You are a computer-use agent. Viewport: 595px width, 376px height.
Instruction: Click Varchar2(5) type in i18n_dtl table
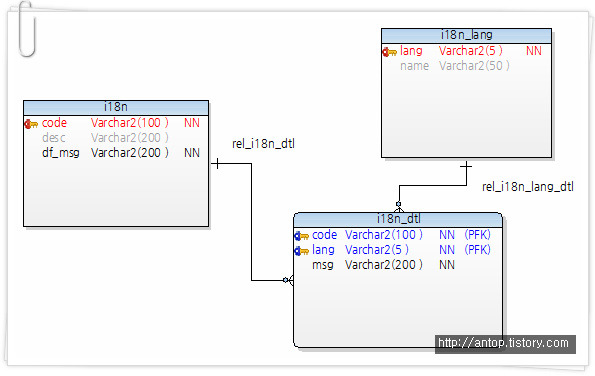tap(377, 250)
